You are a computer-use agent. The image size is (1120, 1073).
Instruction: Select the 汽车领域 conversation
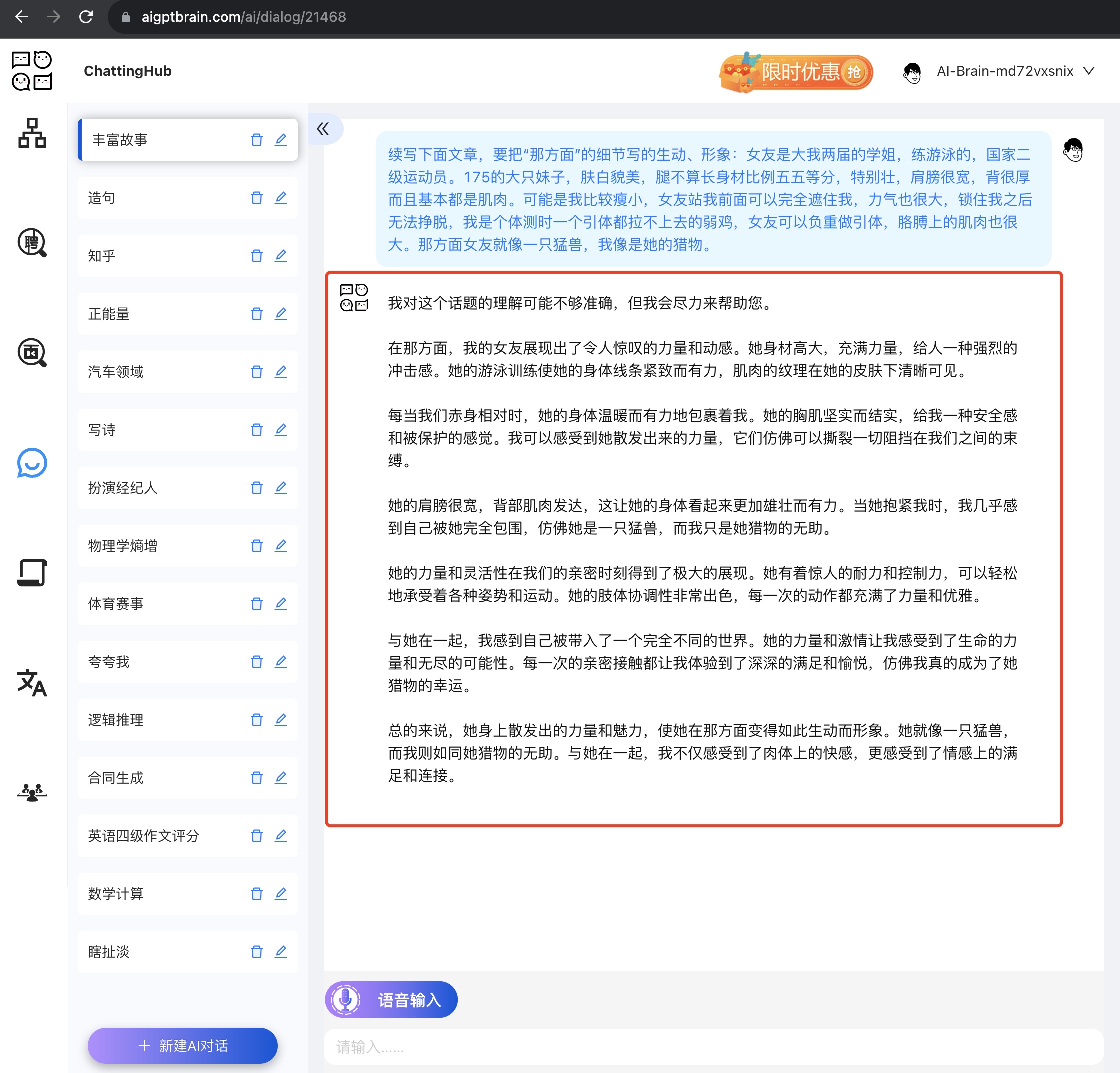(x=116, y=372)
